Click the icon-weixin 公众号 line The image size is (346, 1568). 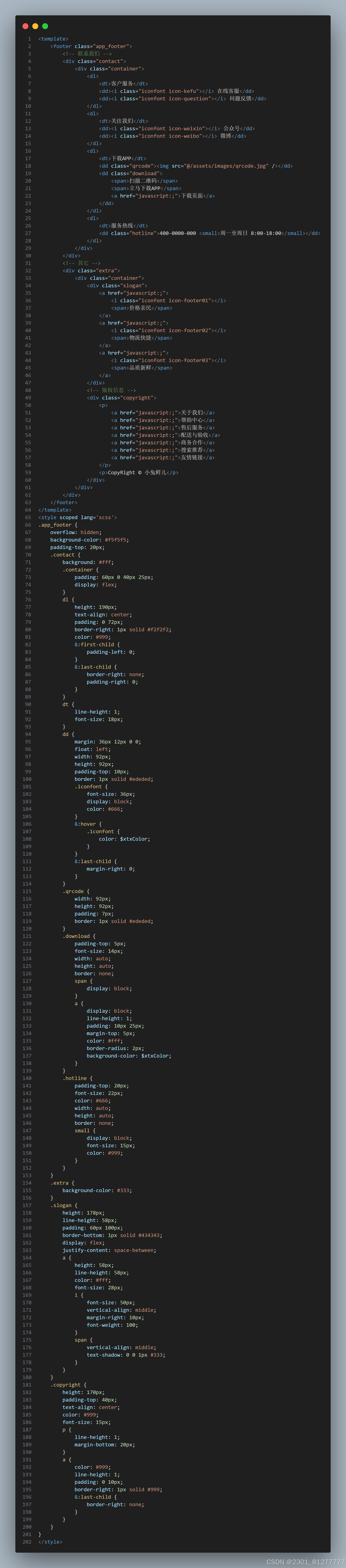coord(177,129)
